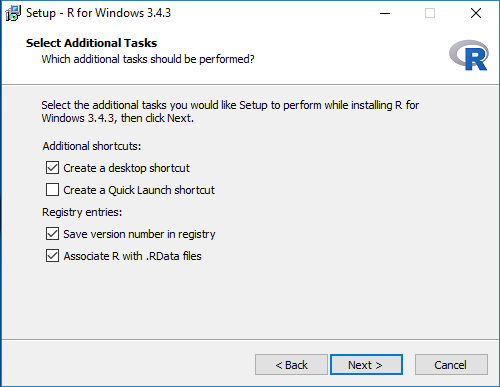Click the "Create a desktop shortcut" label
Image resolution: width=500 pixels, height=387 pixels.
point(126,168)
